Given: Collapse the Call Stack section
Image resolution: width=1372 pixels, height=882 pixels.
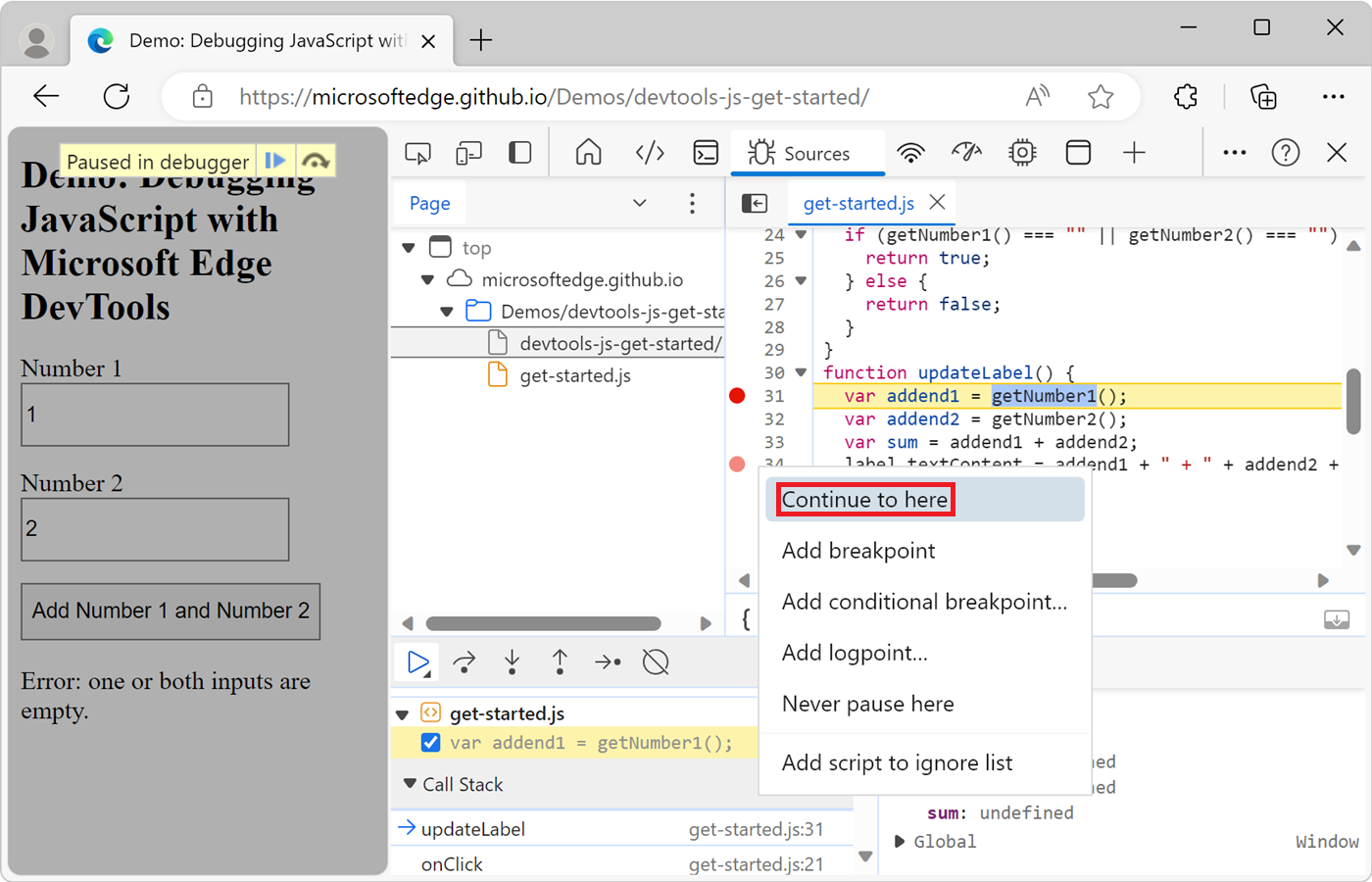Looking at the screenshot, I should tap(410, 784).
